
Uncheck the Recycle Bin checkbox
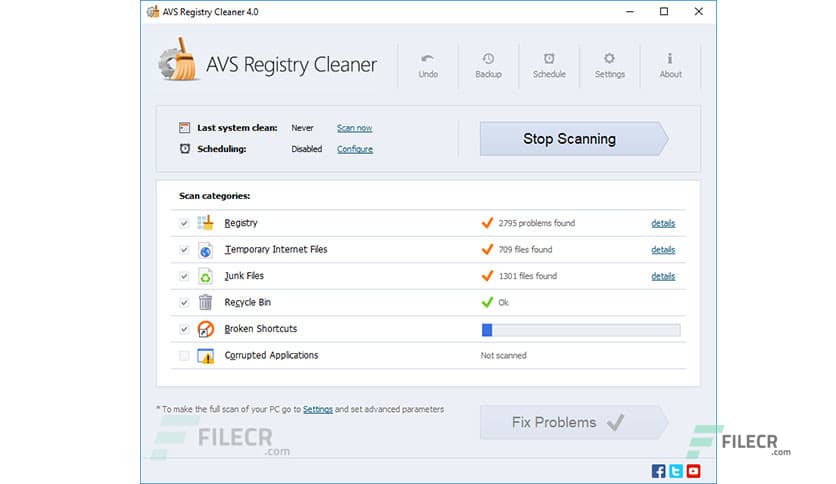[184, 303]
